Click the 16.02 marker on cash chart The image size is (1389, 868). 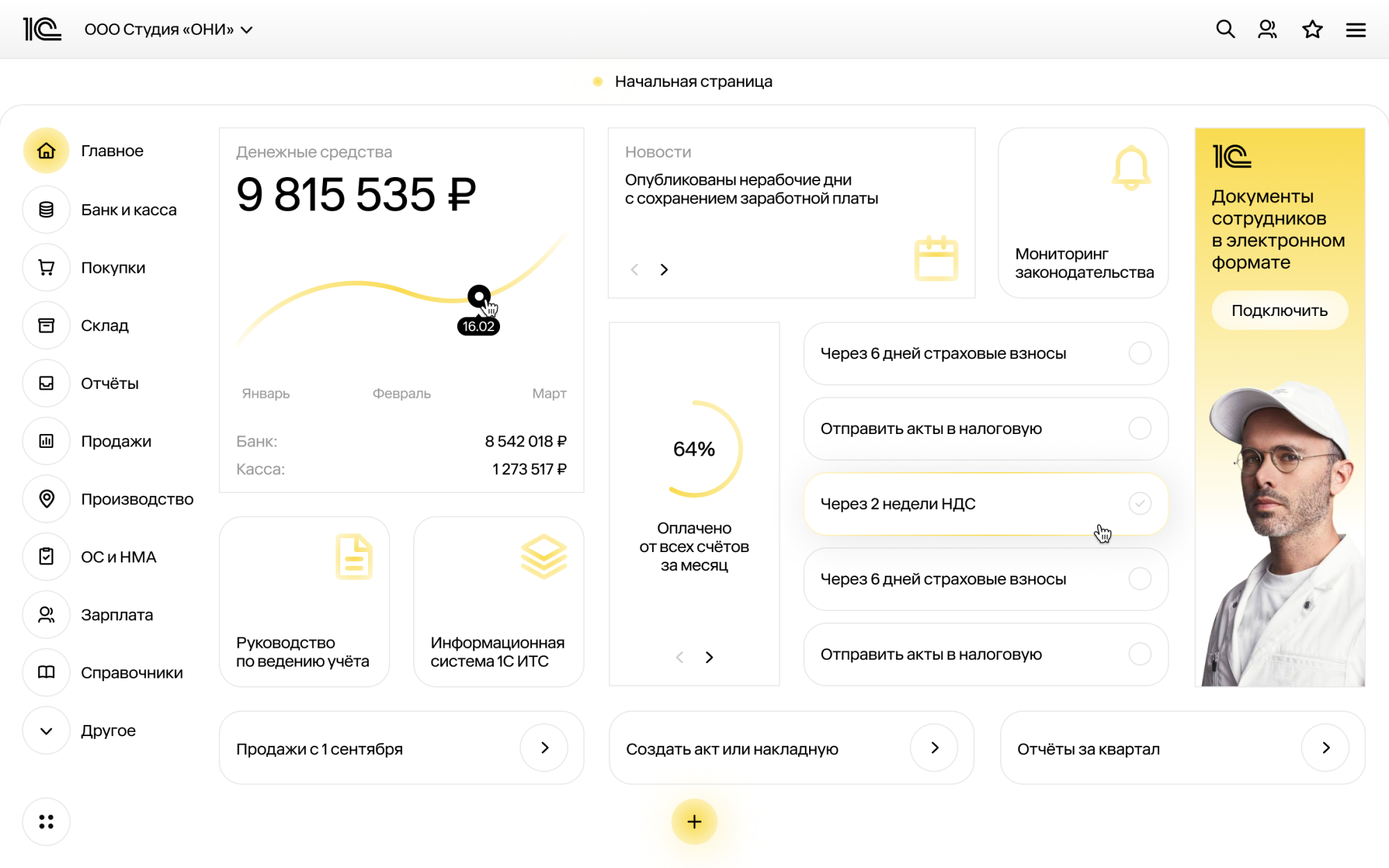tap(479, 297)
